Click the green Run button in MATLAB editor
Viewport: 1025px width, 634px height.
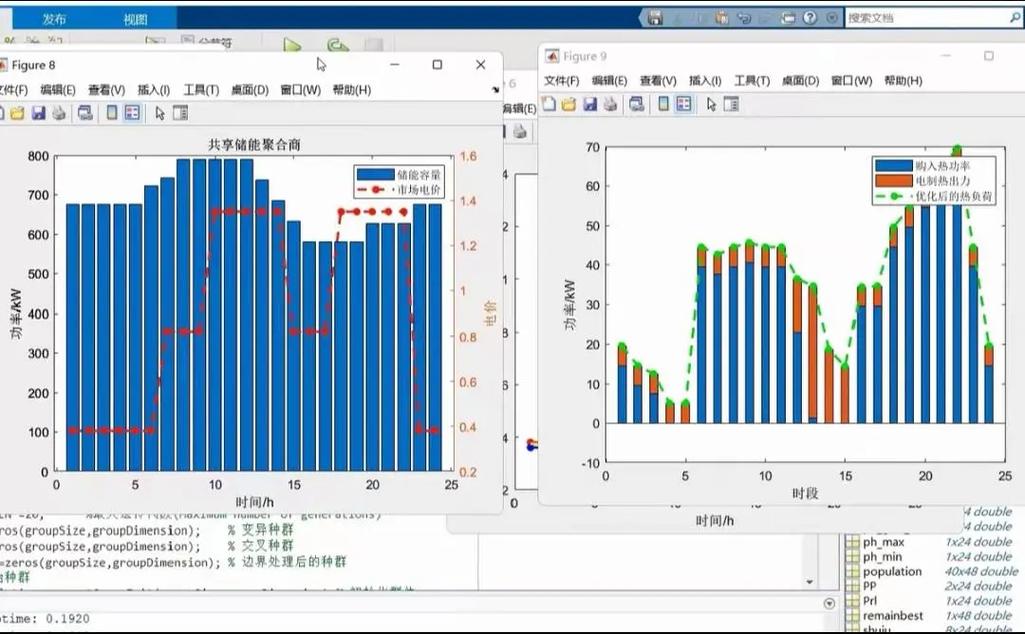coord(292,46)
